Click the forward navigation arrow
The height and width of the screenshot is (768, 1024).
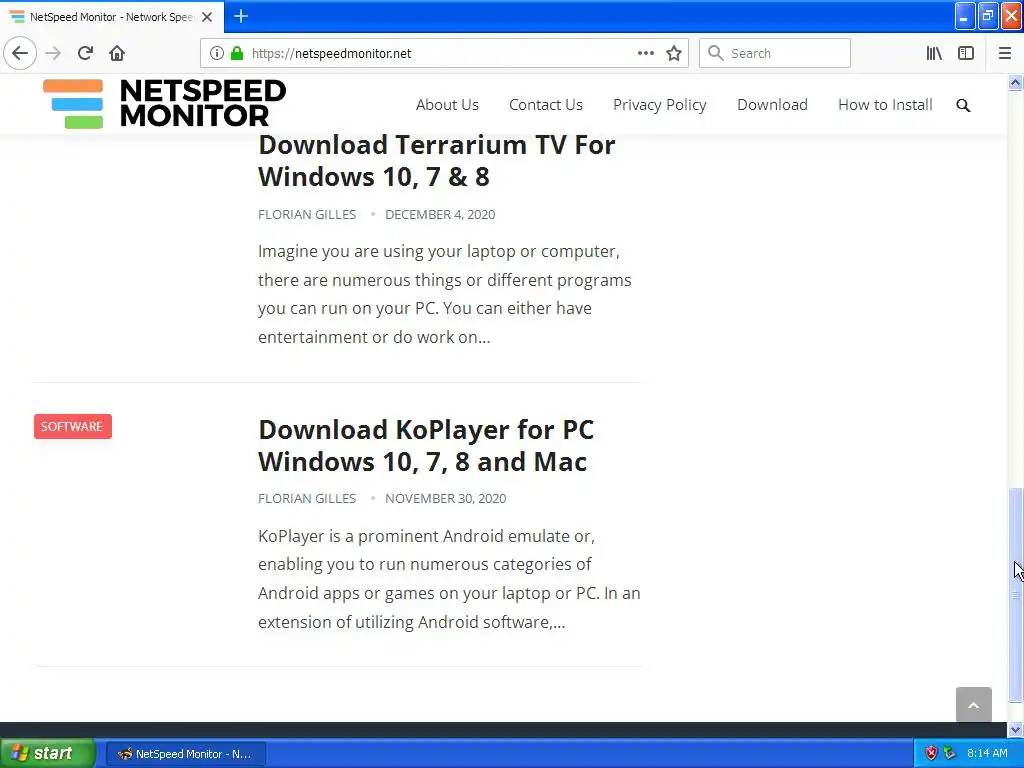pyautogui.click(x=54, y=53)
